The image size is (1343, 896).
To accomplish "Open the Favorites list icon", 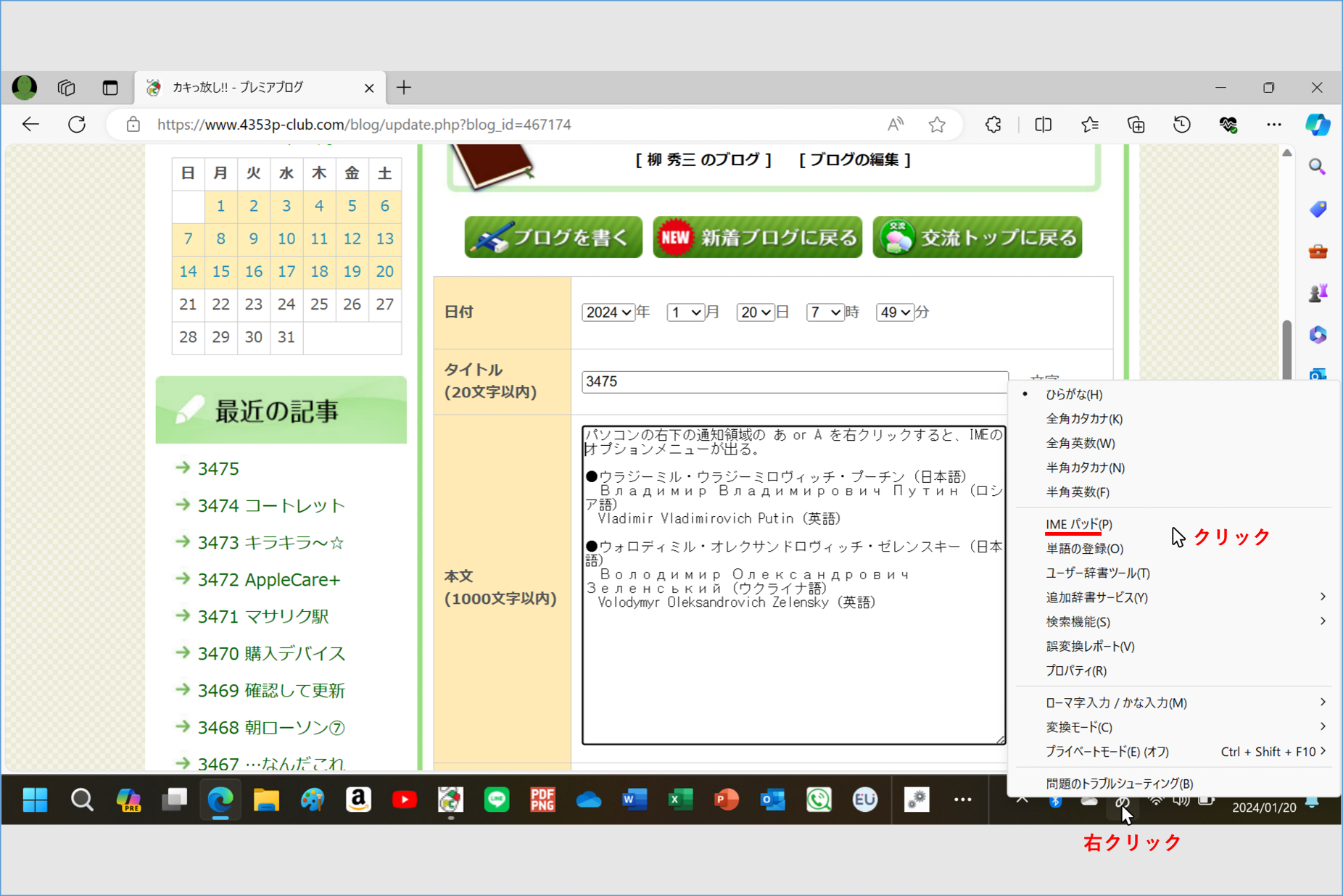I will click(1089, 125).
